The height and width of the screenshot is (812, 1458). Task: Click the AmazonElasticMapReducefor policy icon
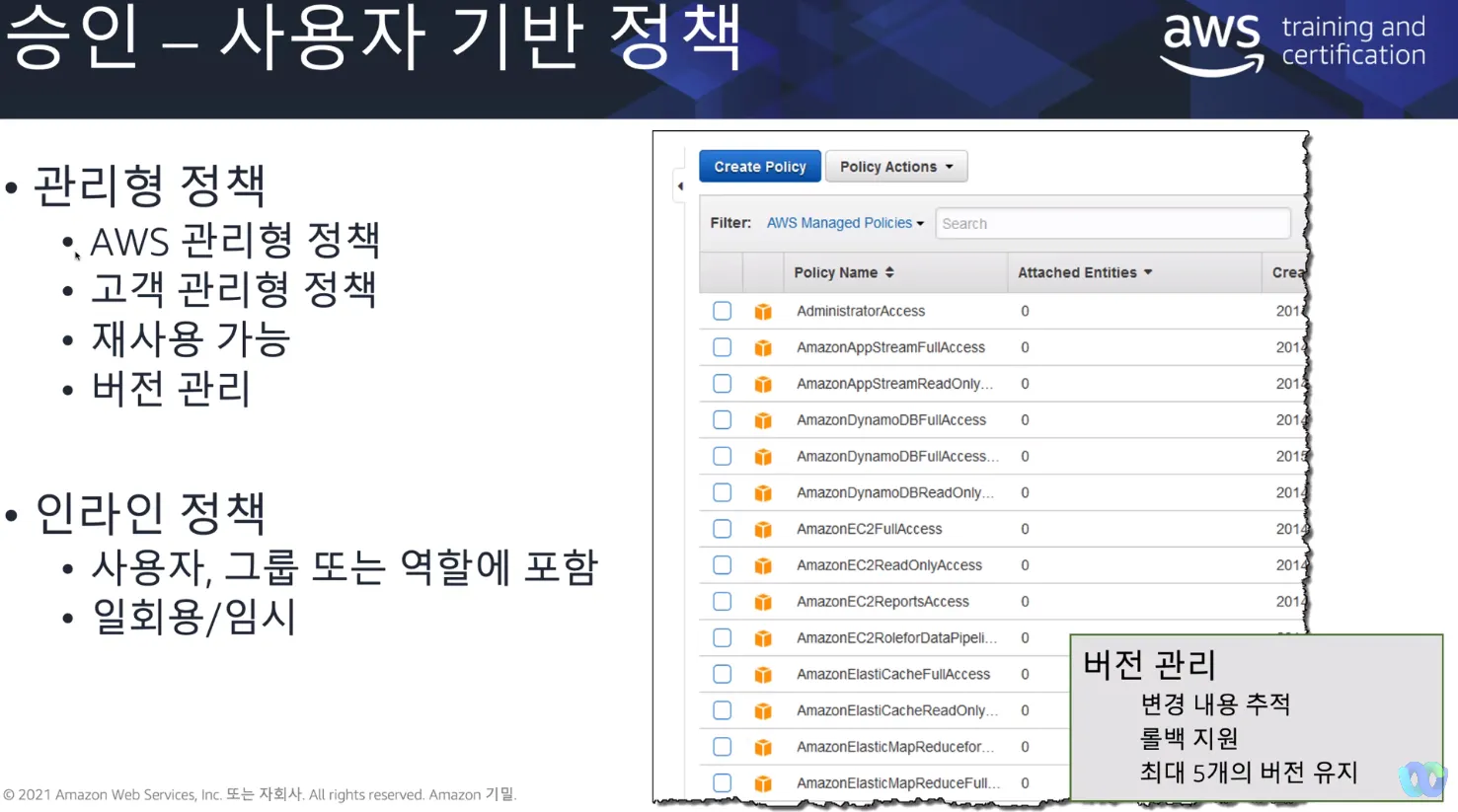tap(763, 748)
